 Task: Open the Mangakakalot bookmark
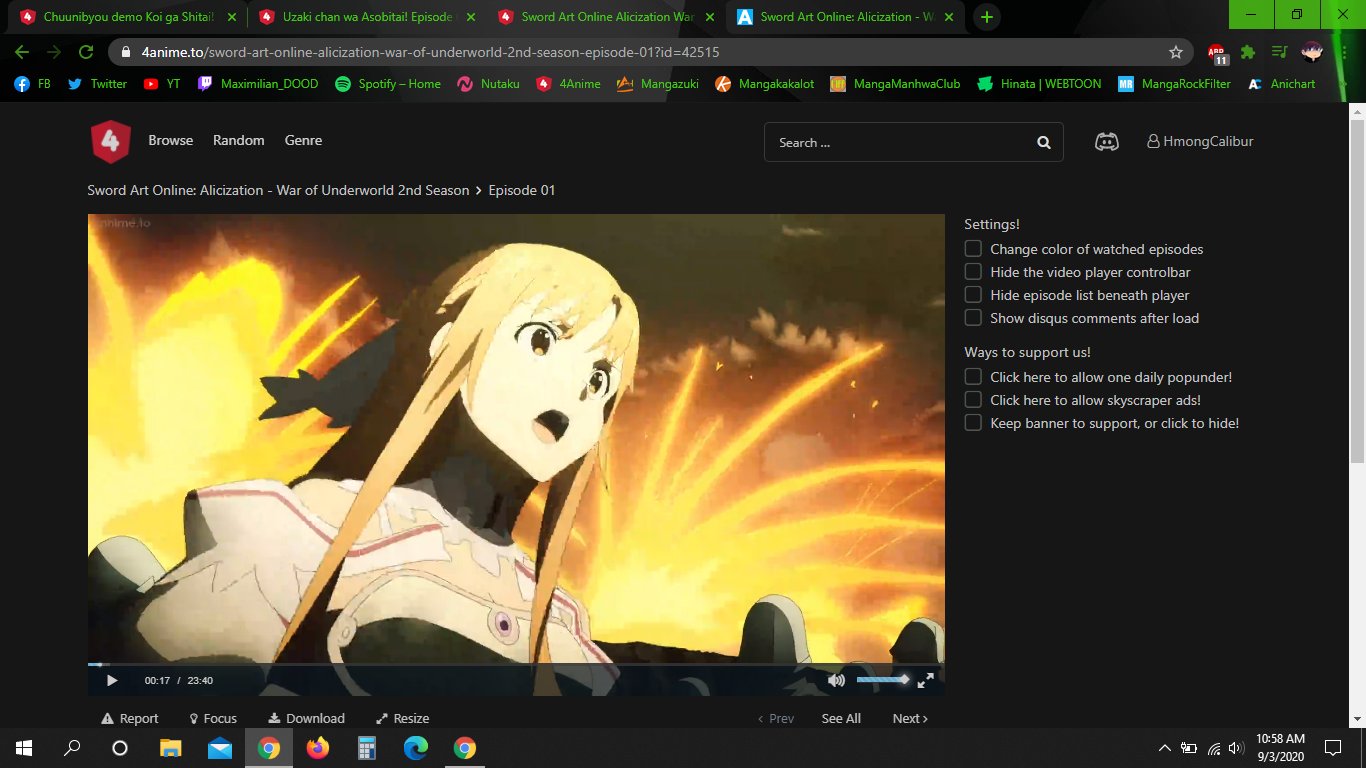point(764,84)
